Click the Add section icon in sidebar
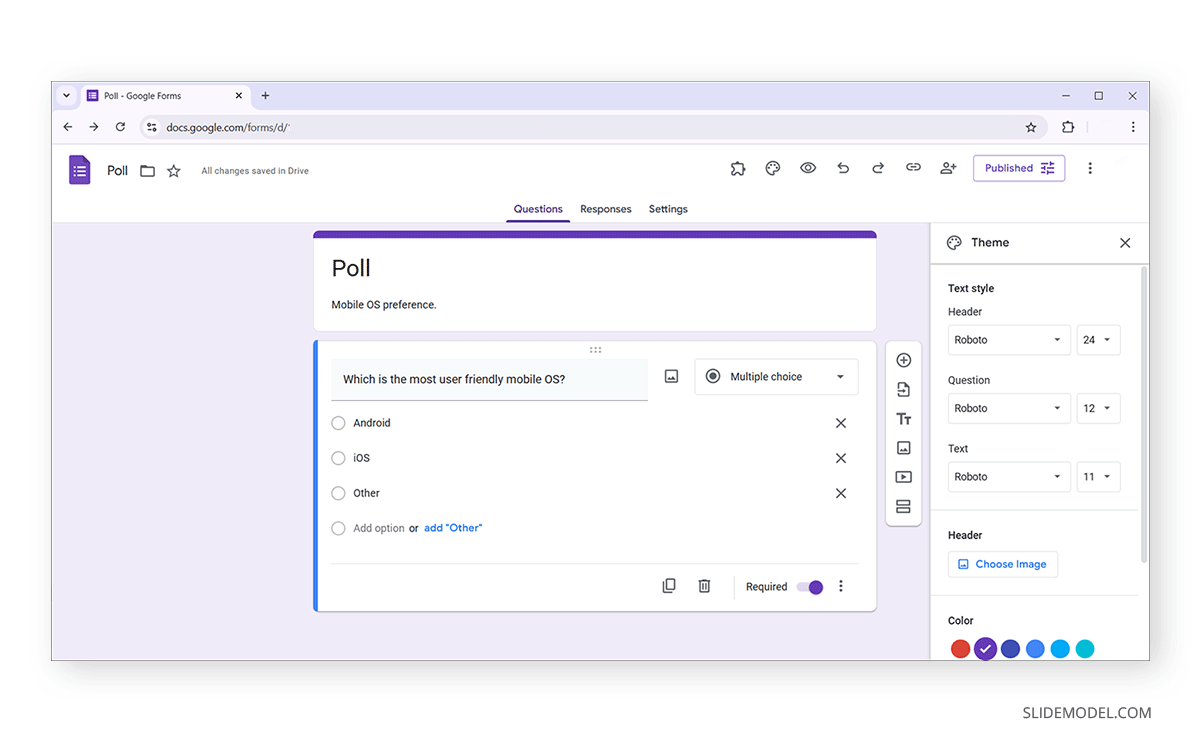The image size is (1200, 743). (x=903, y=507)
